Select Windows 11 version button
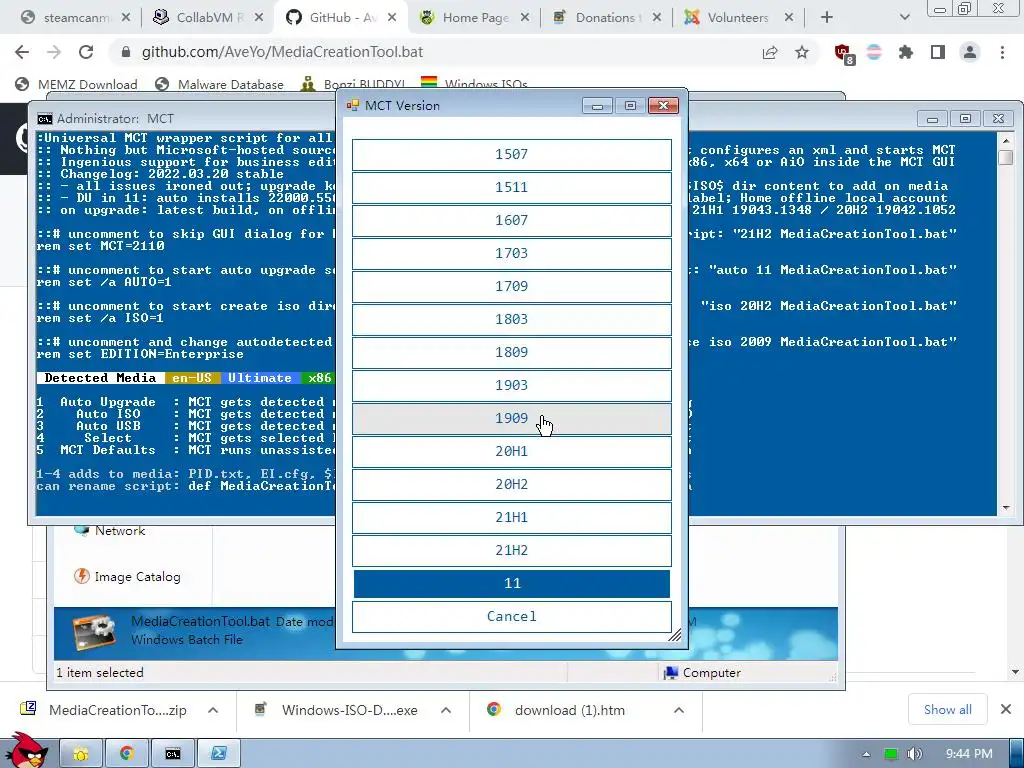Screen dimensions: 1024x768 coord(511,583)
